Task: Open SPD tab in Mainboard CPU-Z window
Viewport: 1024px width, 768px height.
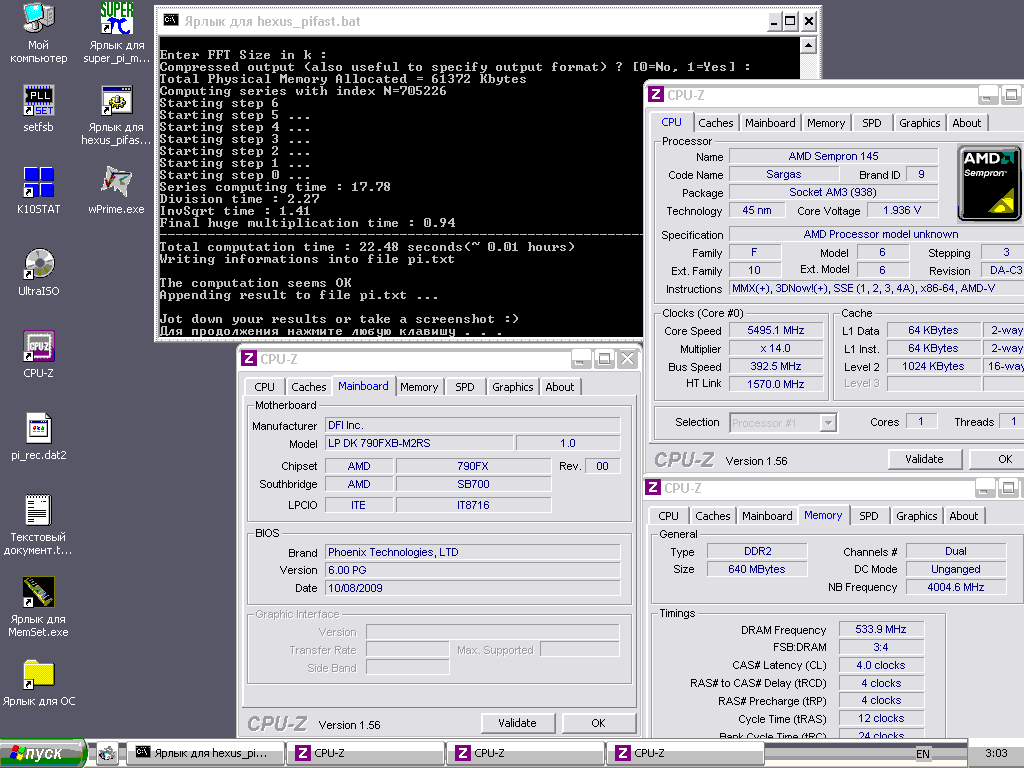Action: point(465,387)
